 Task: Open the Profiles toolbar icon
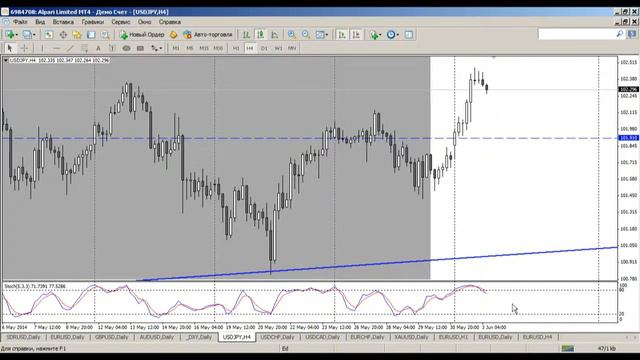tap(27, 35)
